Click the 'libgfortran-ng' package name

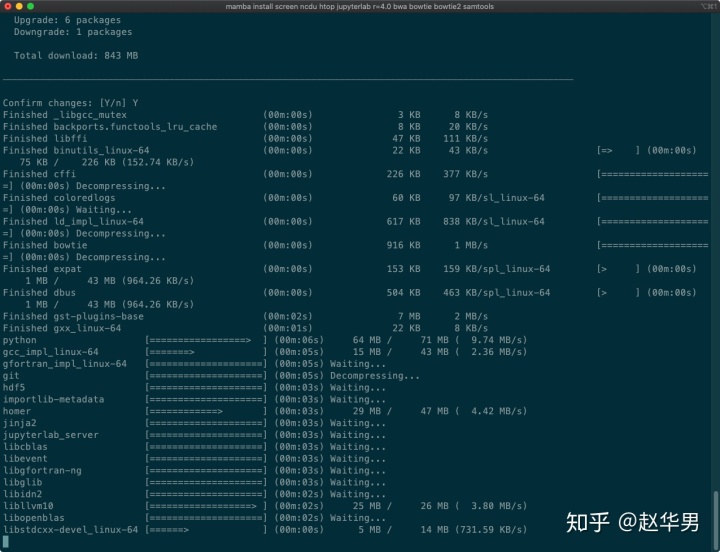[42, 471]
